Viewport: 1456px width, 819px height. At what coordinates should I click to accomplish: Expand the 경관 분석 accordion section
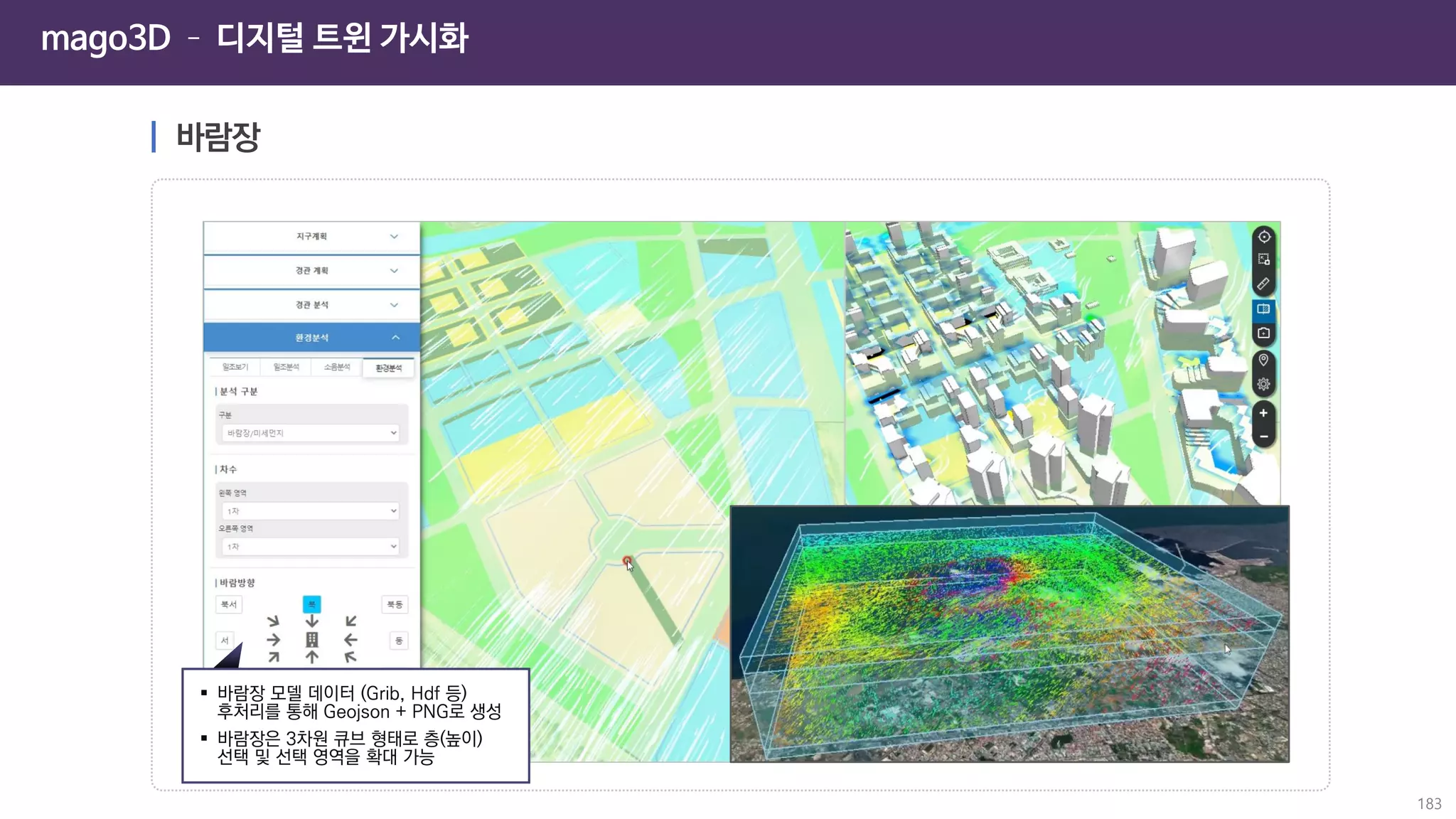click(311, 305)
